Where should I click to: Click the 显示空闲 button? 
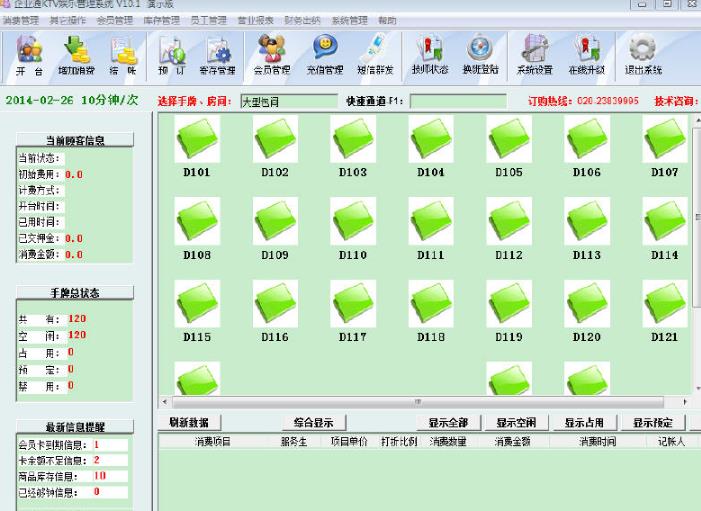(x=516, y=422)
